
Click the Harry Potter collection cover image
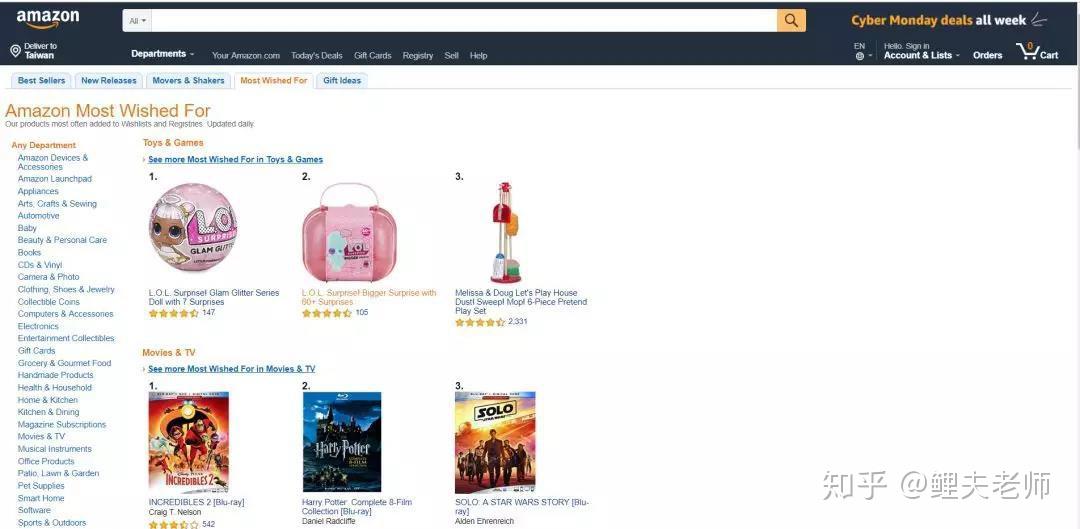pos(342,442)
